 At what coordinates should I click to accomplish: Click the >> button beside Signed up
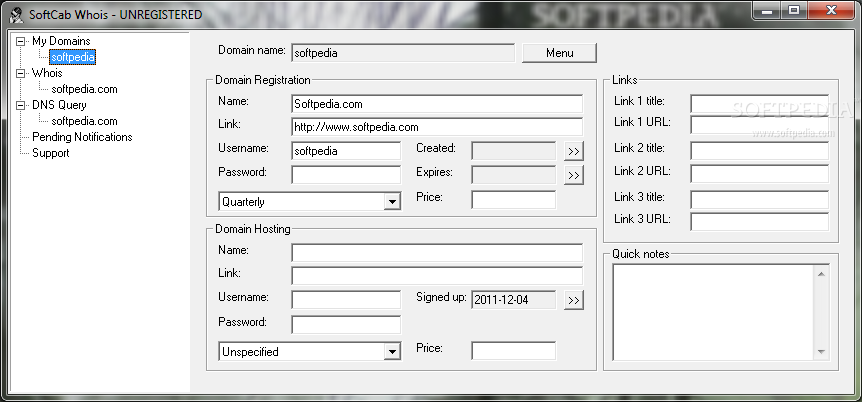coord(573,300)
